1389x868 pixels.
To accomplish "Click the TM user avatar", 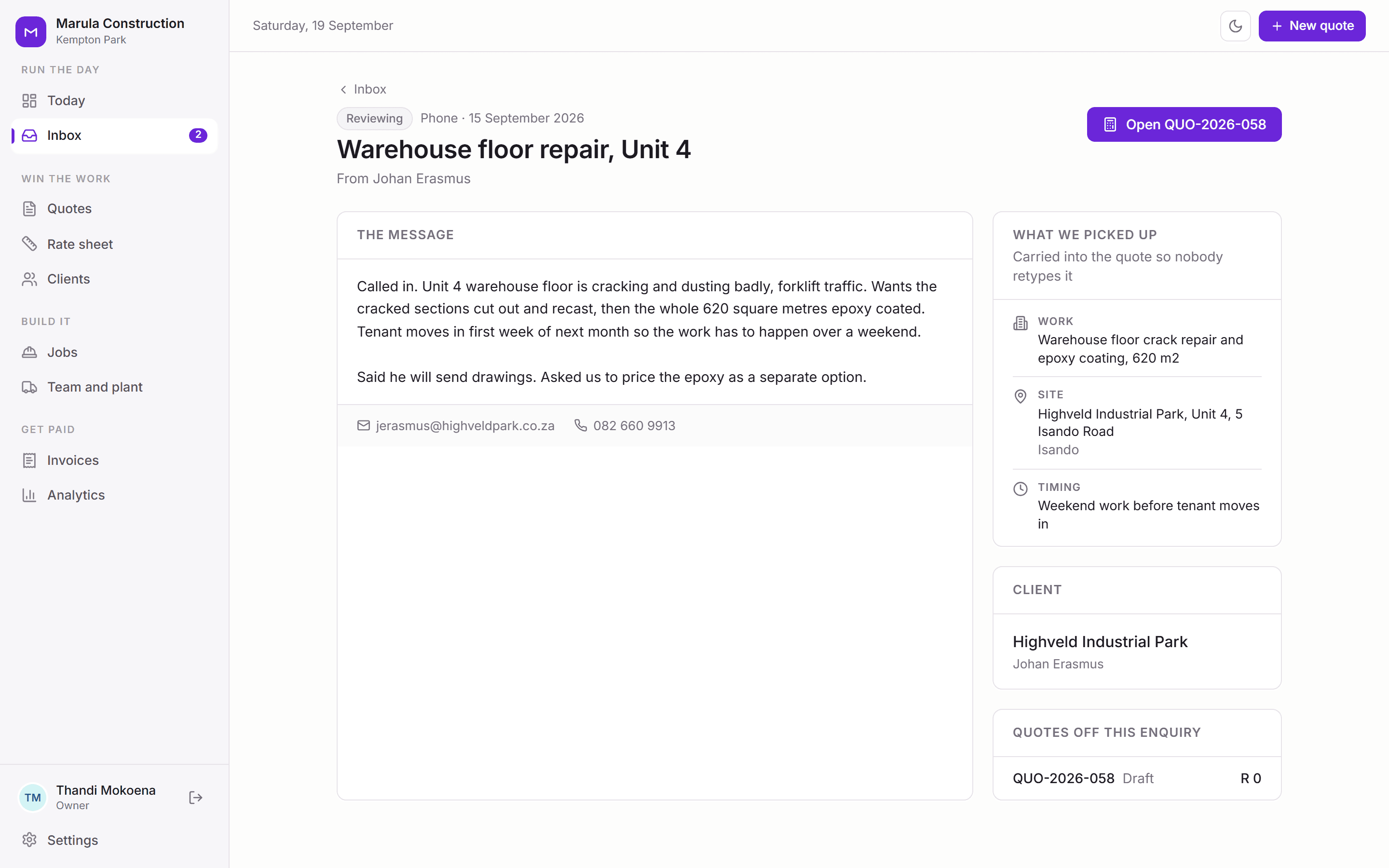I will point(33,798).
